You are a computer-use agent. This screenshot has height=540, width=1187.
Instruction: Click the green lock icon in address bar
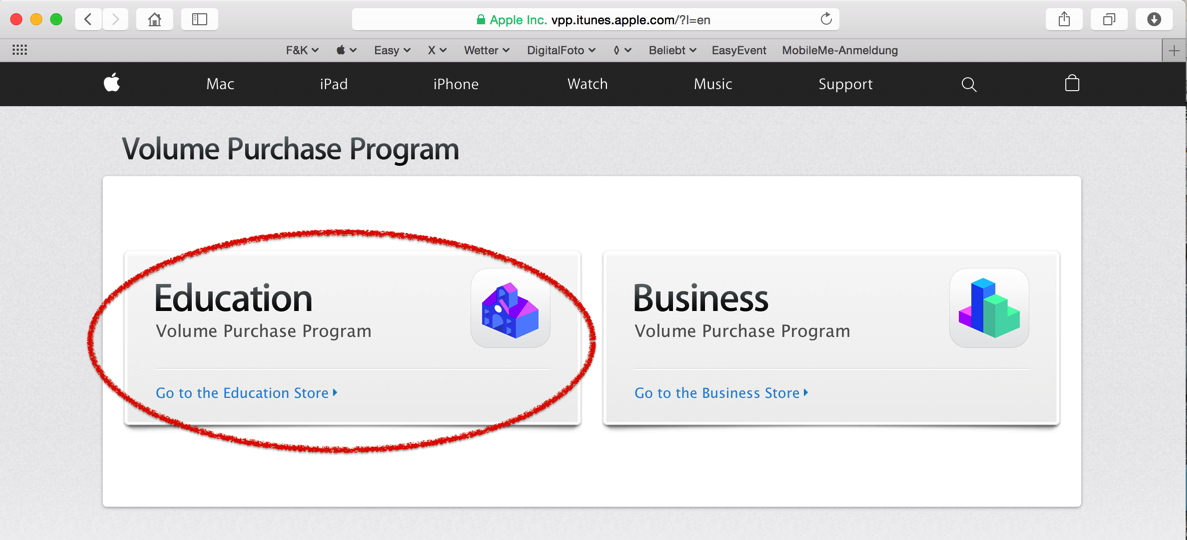point(480,20)
